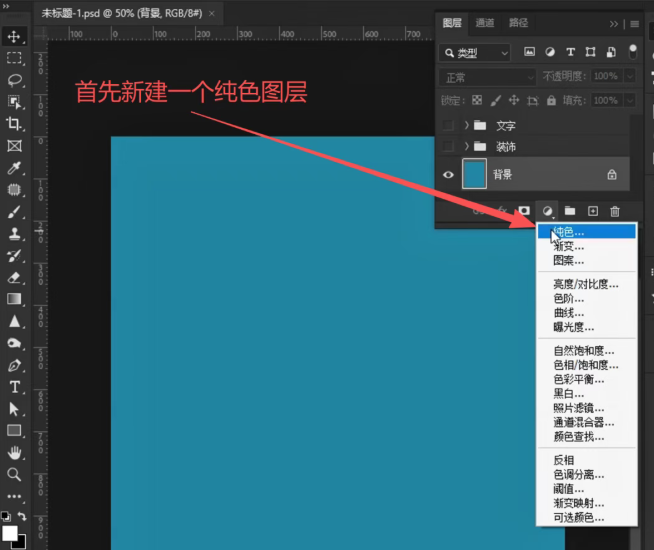Choose 亮度/对比度... from the menu

point(586,284)
